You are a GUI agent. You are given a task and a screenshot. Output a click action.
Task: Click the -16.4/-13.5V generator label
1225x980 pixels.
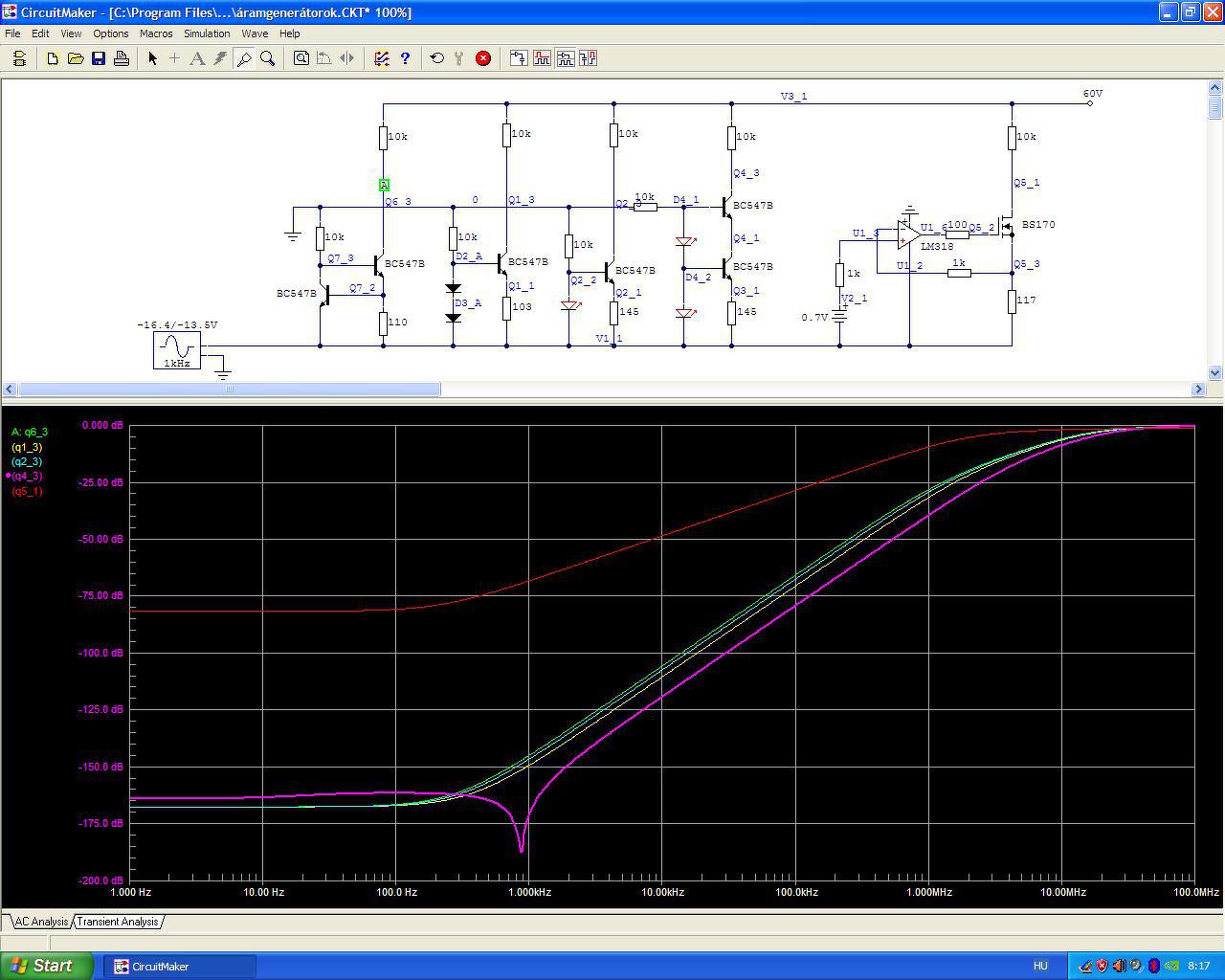pos(177,325)
